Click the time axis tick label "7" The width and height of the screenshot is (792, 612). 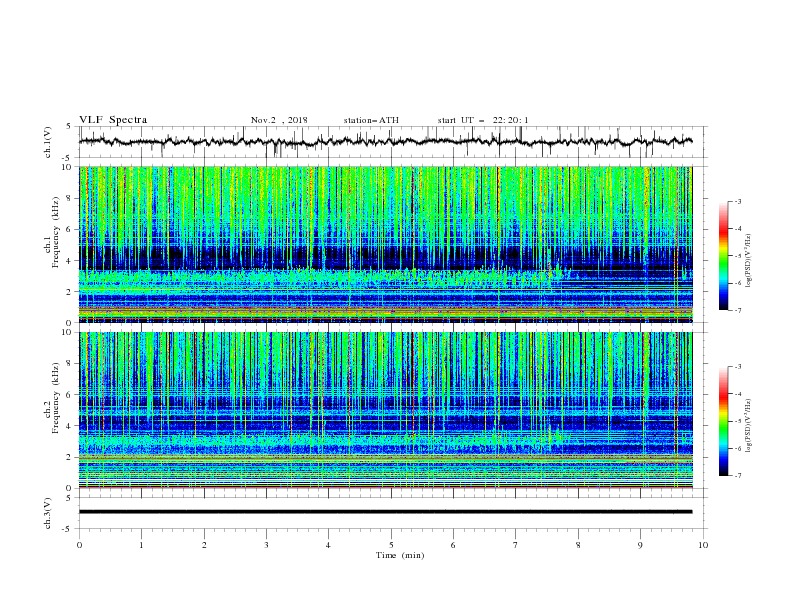[516, 545]
